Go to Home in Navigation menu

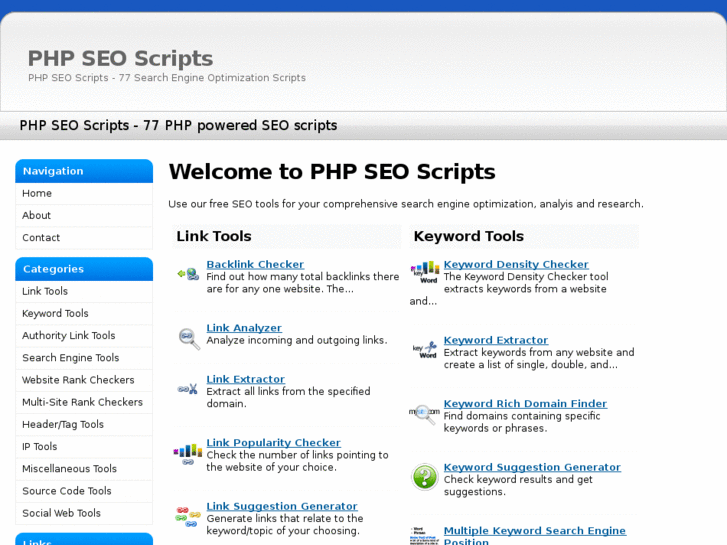pos(84,193)
